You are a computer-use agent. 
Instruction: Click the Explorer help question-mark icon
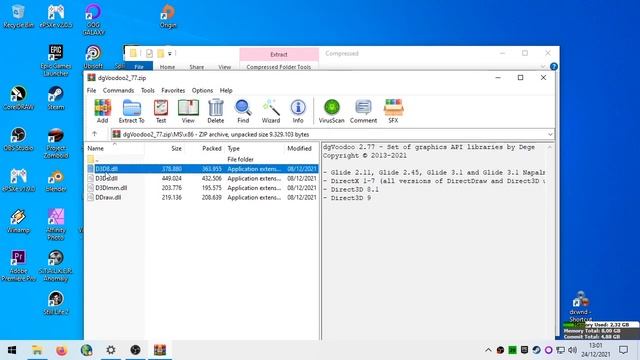tap(553, 67)
